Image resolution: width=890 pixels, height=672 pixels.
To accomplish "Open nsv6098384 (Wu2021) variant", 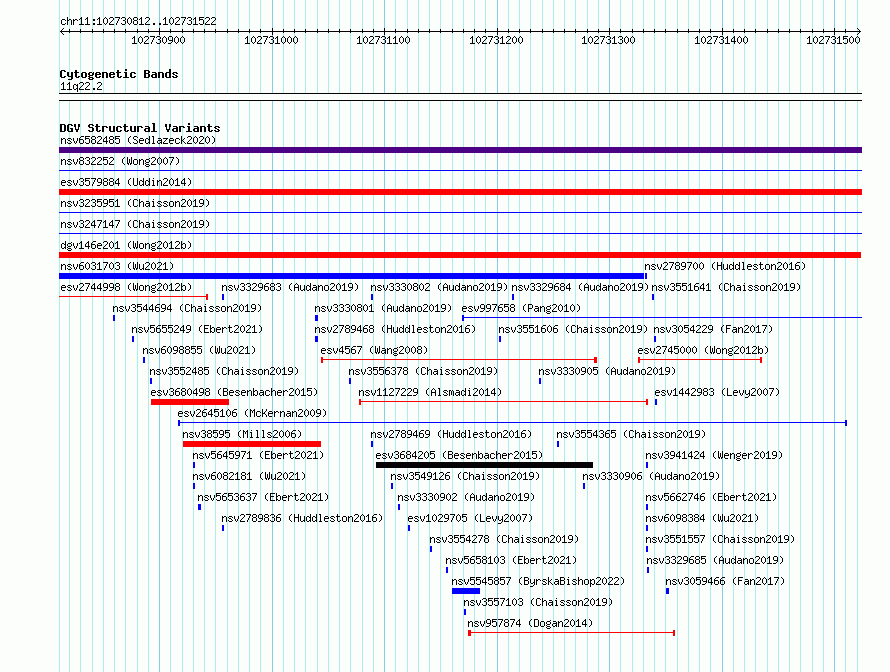I will click(702, 518).
